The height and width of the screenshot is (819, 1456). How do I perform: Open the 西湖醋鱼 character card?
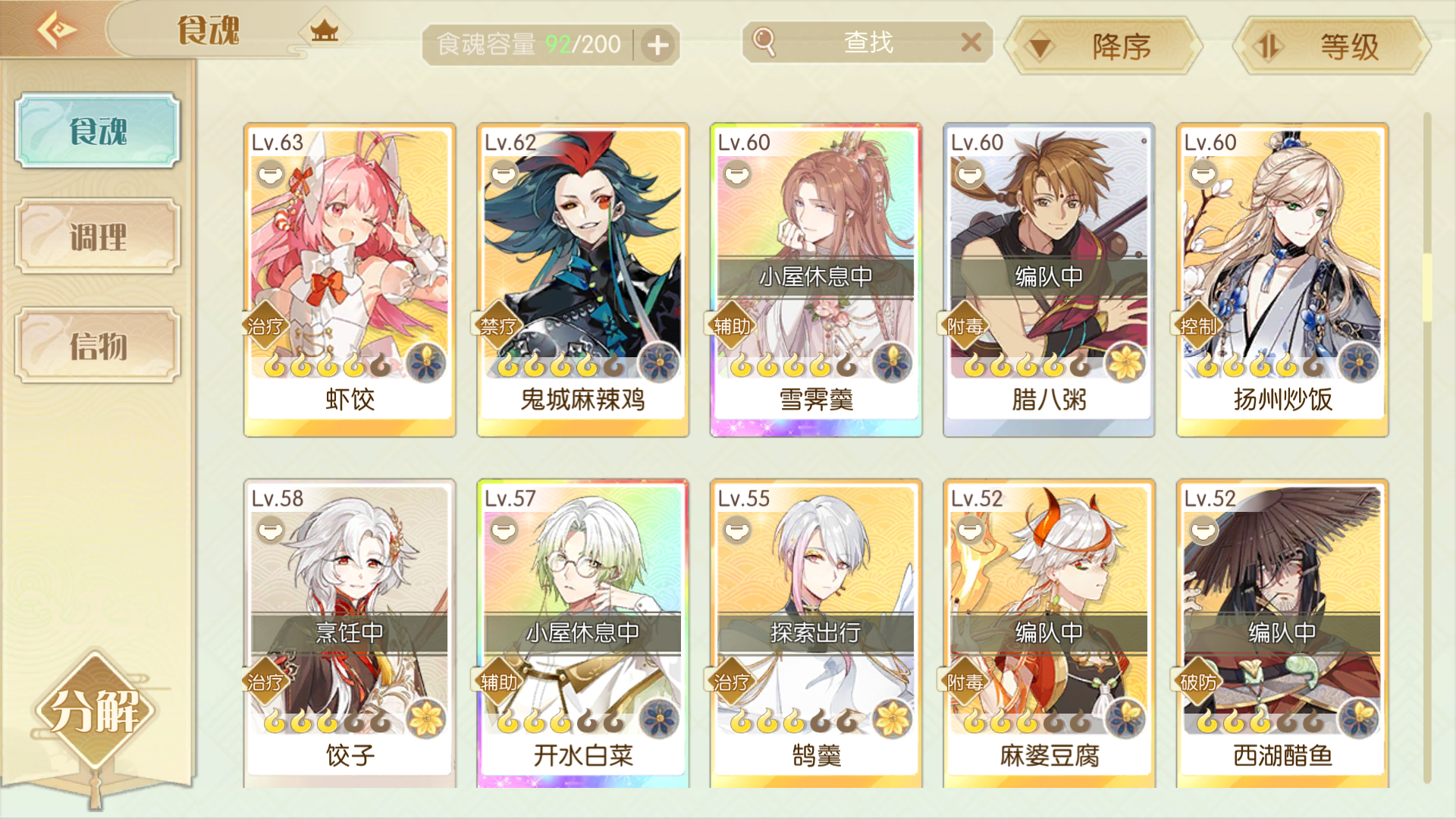pos(1282,633)
